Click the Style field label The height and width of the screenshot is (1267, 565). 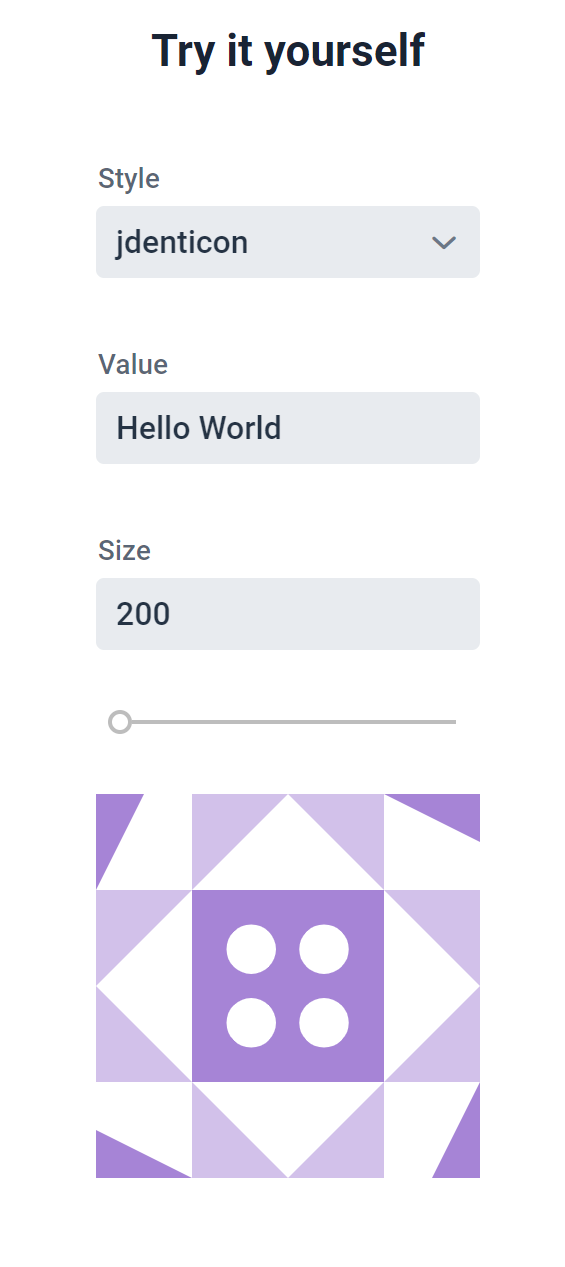[129, 179]
